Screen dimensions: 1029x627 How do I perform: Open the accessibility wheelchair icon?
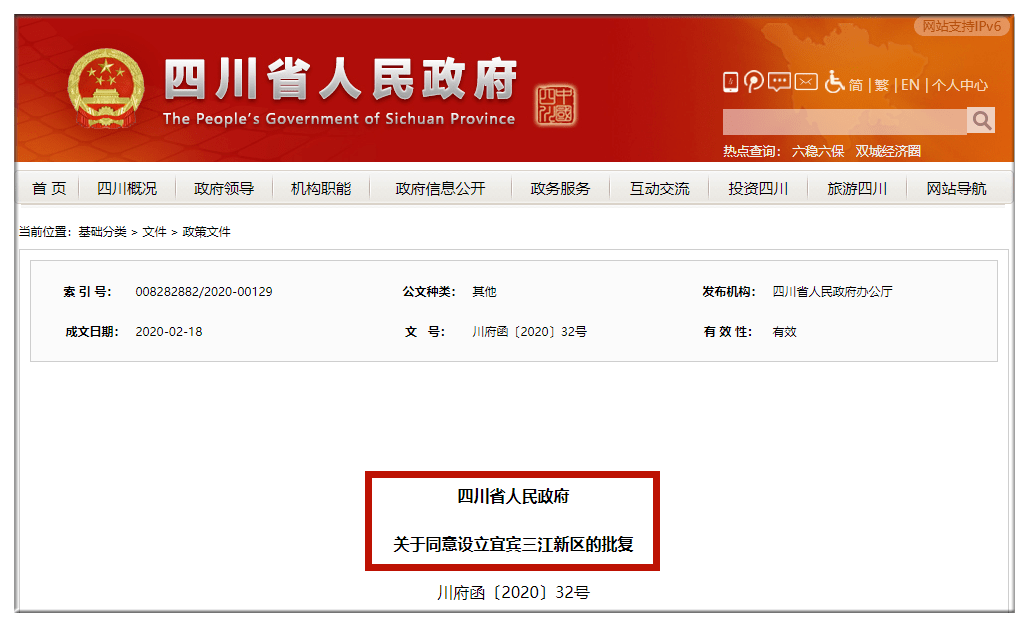pyautogui.click(x=835, y=83)
